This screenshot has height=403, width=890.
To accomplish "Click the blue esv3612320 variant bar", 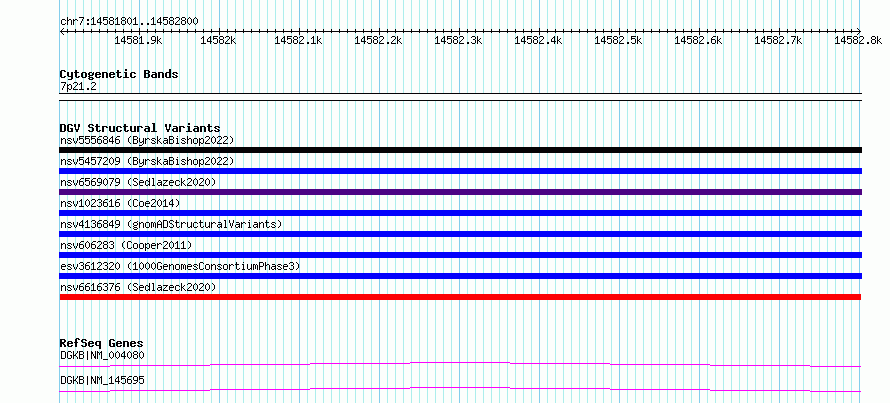I will (460, 276).
